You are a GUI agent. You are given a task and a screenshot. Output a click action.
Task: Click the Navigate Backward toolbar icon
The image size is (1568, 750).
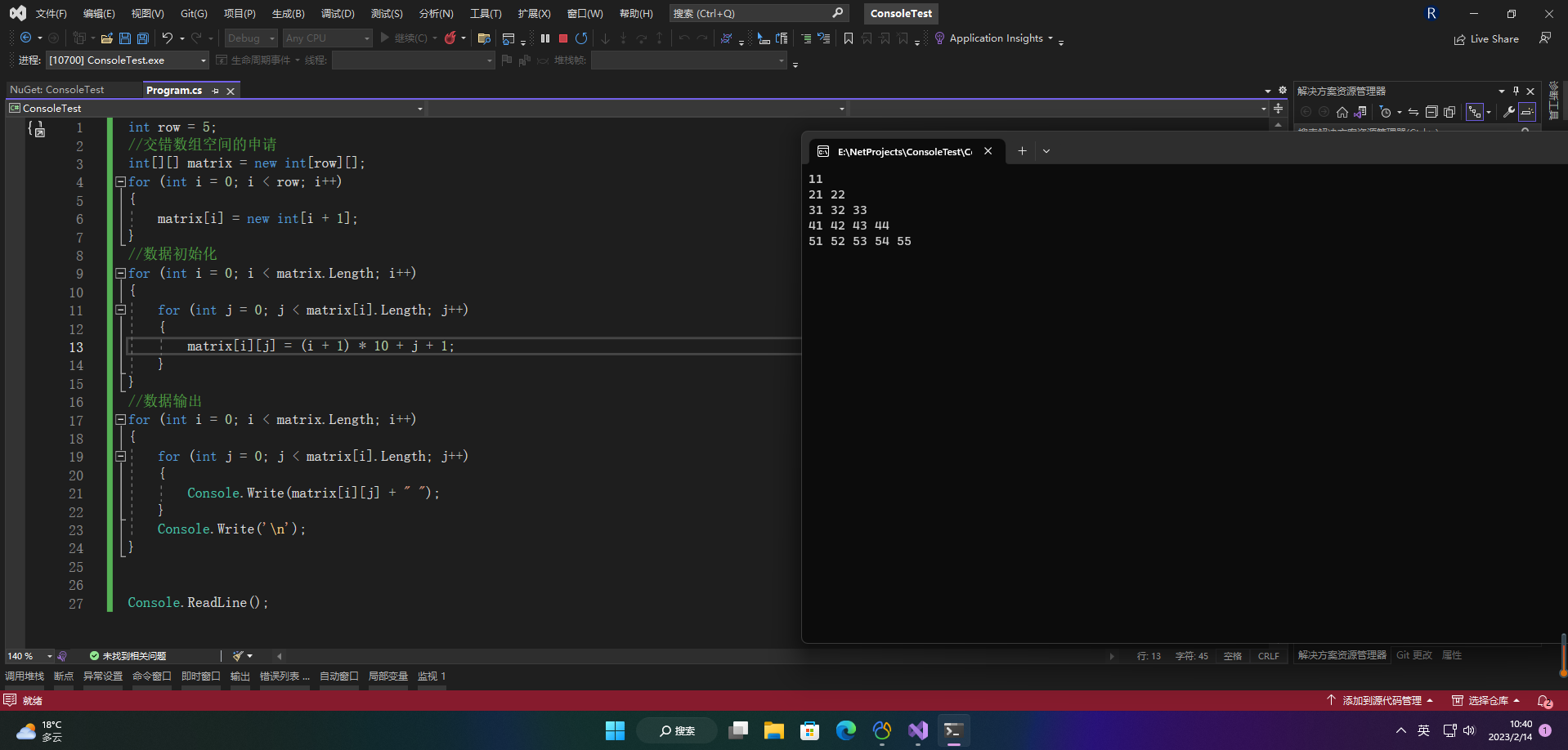point(25,38)
